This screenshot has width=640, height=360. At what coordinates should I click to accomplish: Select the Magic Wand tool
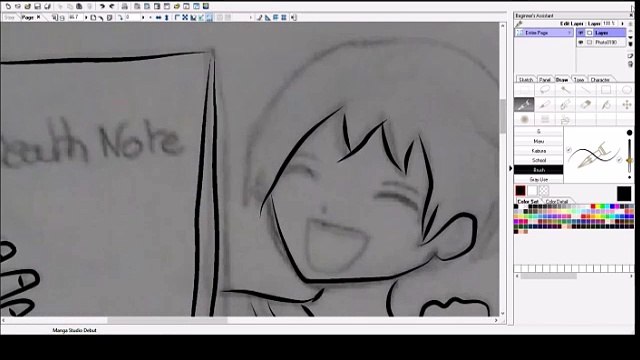coord(565,90)
